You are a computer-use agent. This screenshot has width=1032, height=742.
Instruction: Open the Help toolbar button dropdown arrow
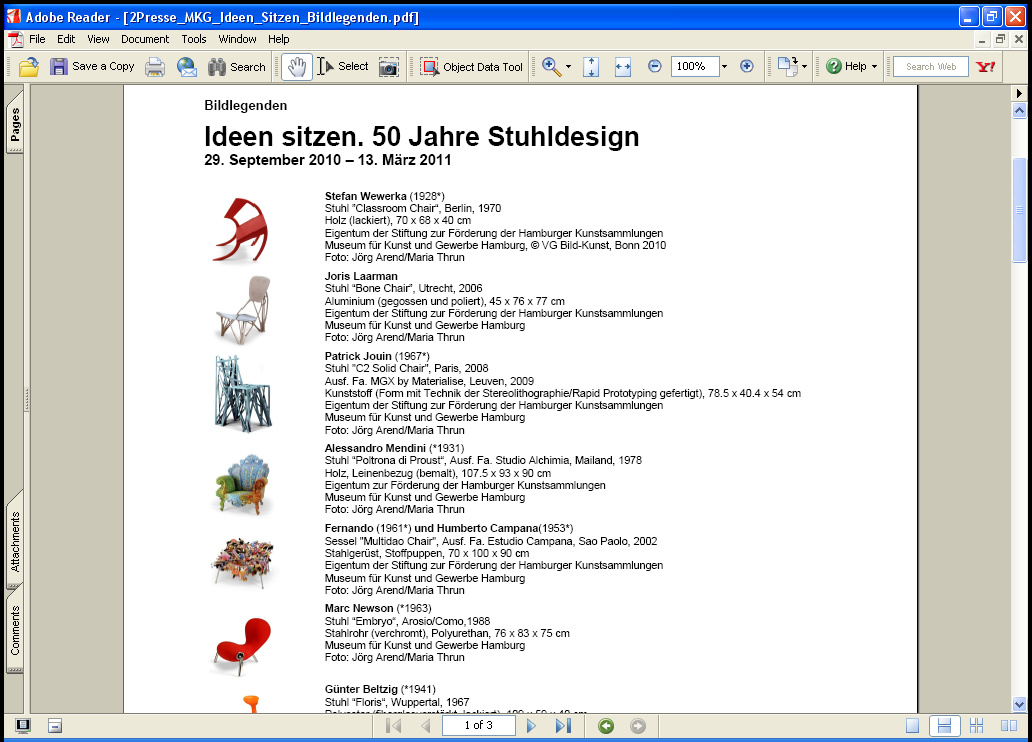(x=874, y=66)
